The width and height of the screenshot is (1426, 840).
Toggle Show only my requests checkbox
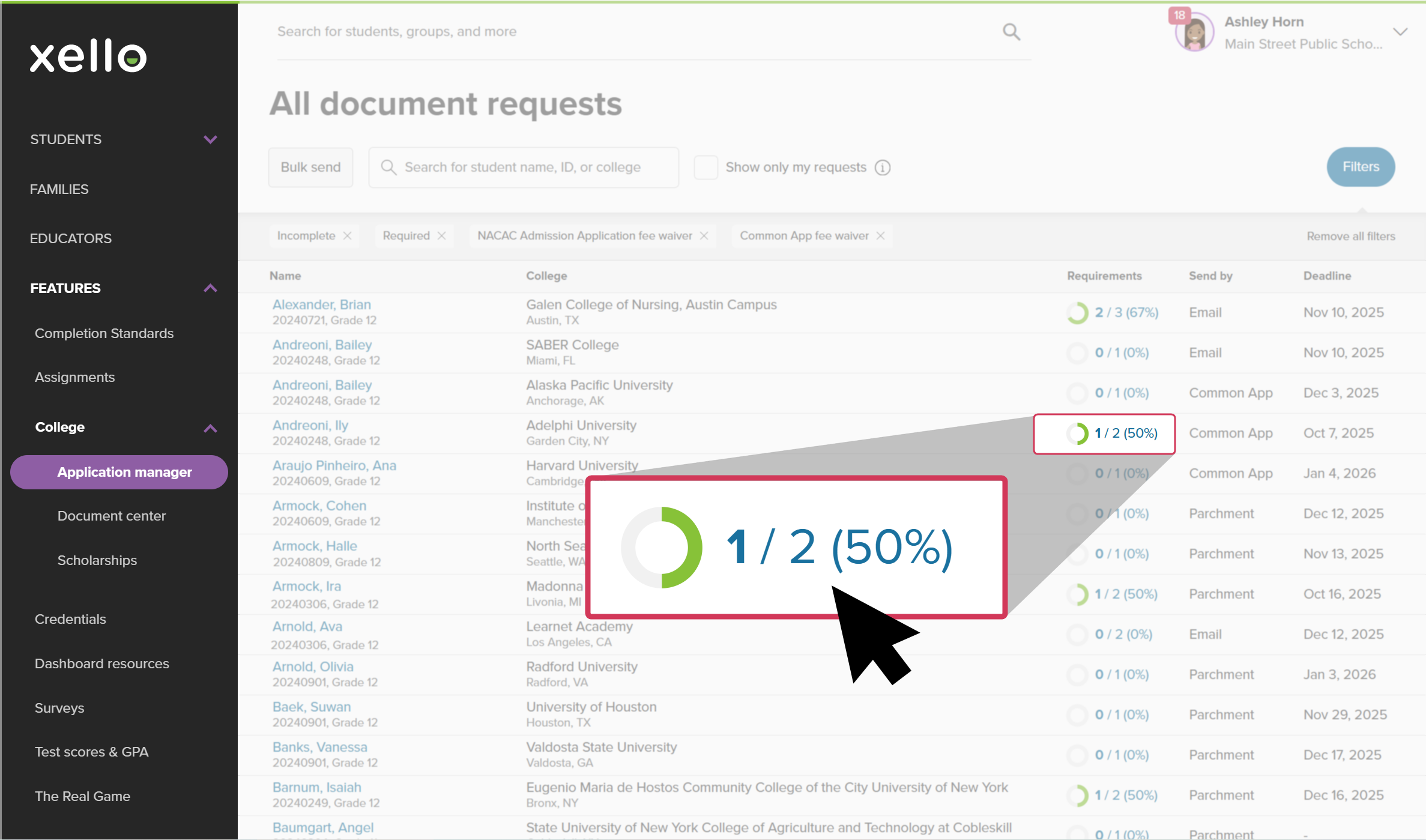pyautogui.click(x=705, y=168)
